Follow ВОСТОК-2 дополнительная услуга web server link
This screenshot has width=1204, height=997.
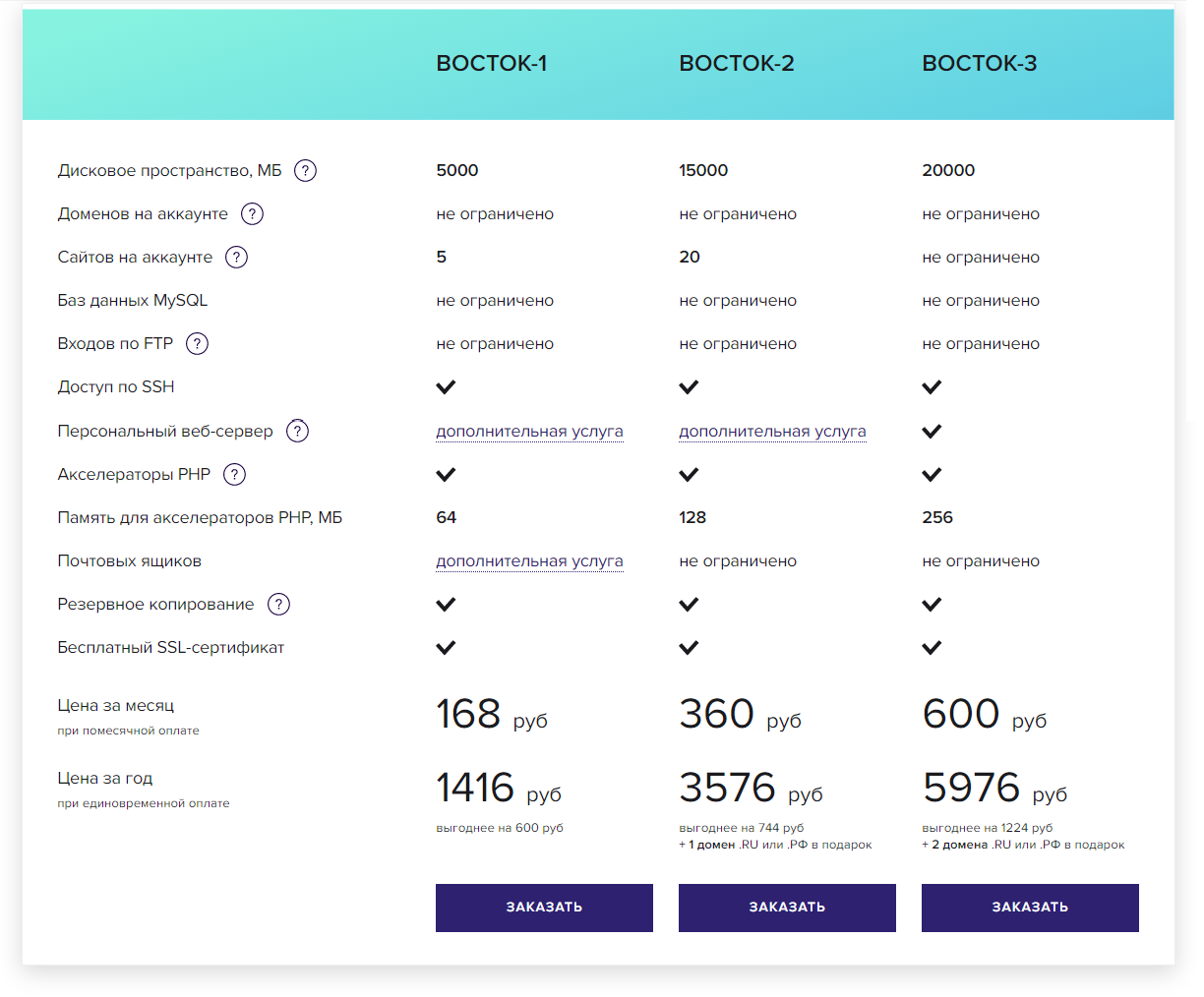(x=772, y=431)
